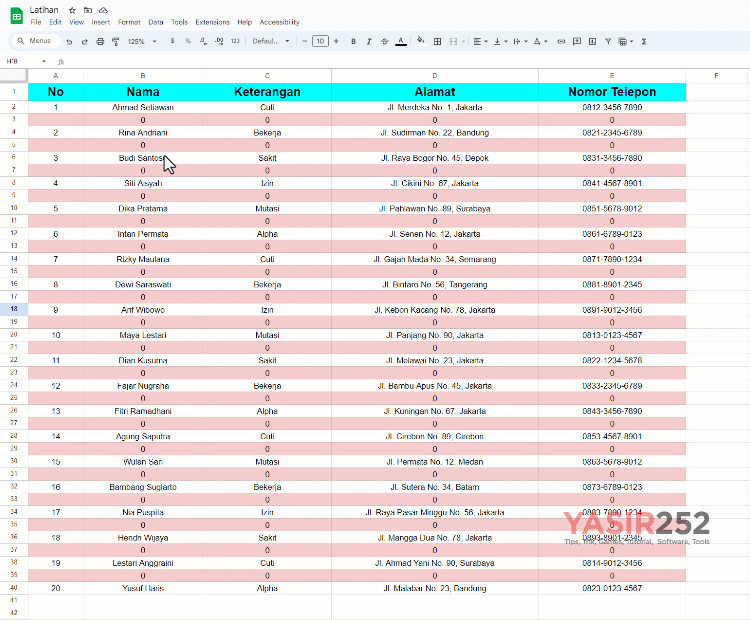Click increase decimal places icon

pos(219,41)
